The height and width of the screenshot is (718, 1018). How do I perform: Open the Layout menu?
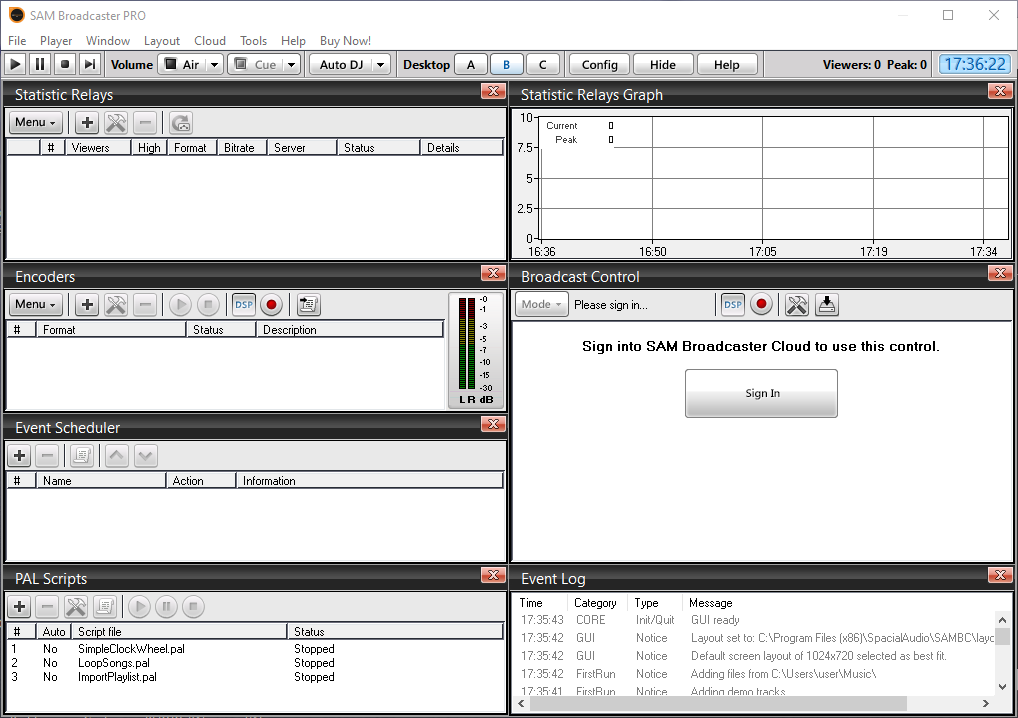162,40
